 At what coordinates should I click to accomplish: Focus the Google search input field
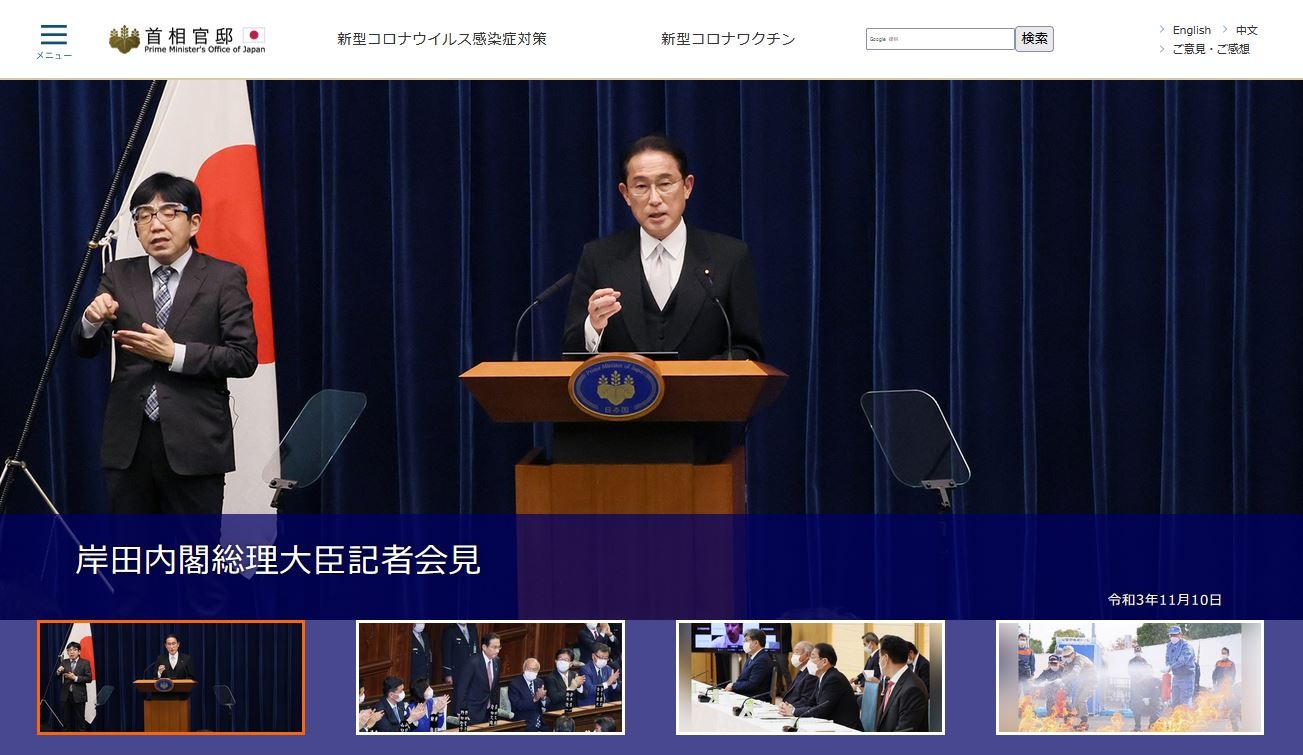tap(940, 39)
